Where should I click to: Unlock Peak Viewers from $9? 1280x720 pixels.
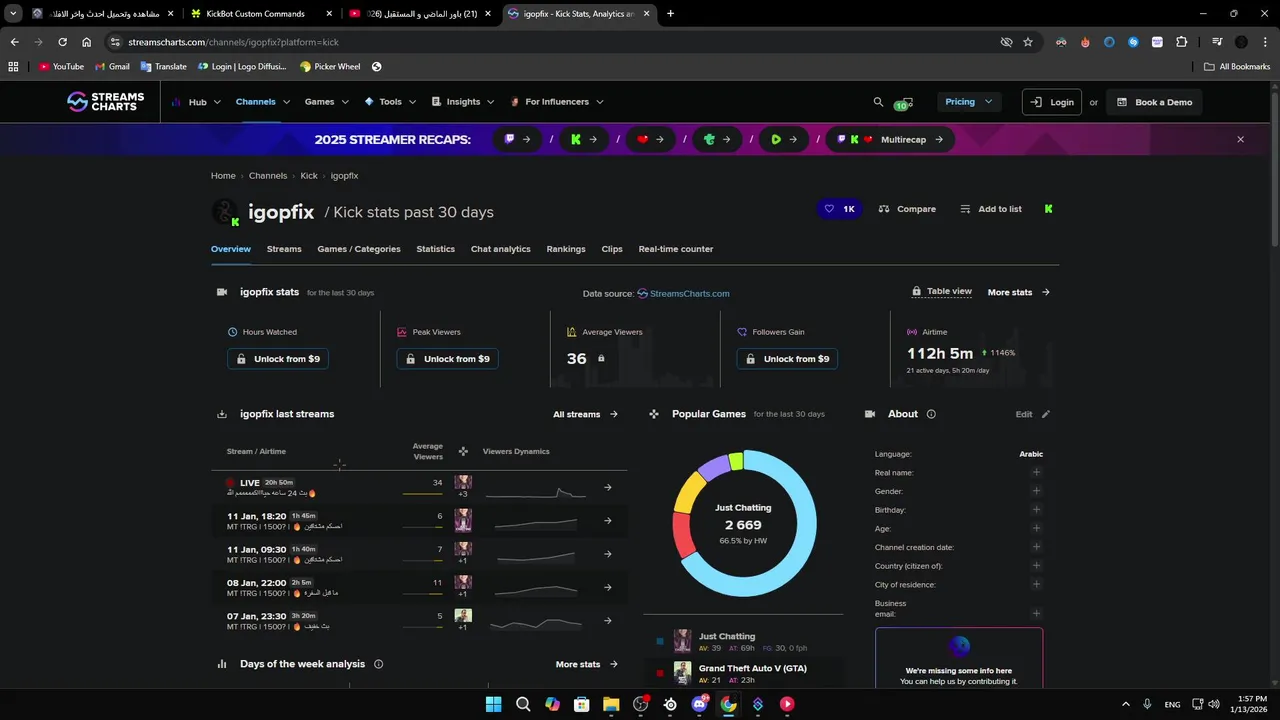447,359
